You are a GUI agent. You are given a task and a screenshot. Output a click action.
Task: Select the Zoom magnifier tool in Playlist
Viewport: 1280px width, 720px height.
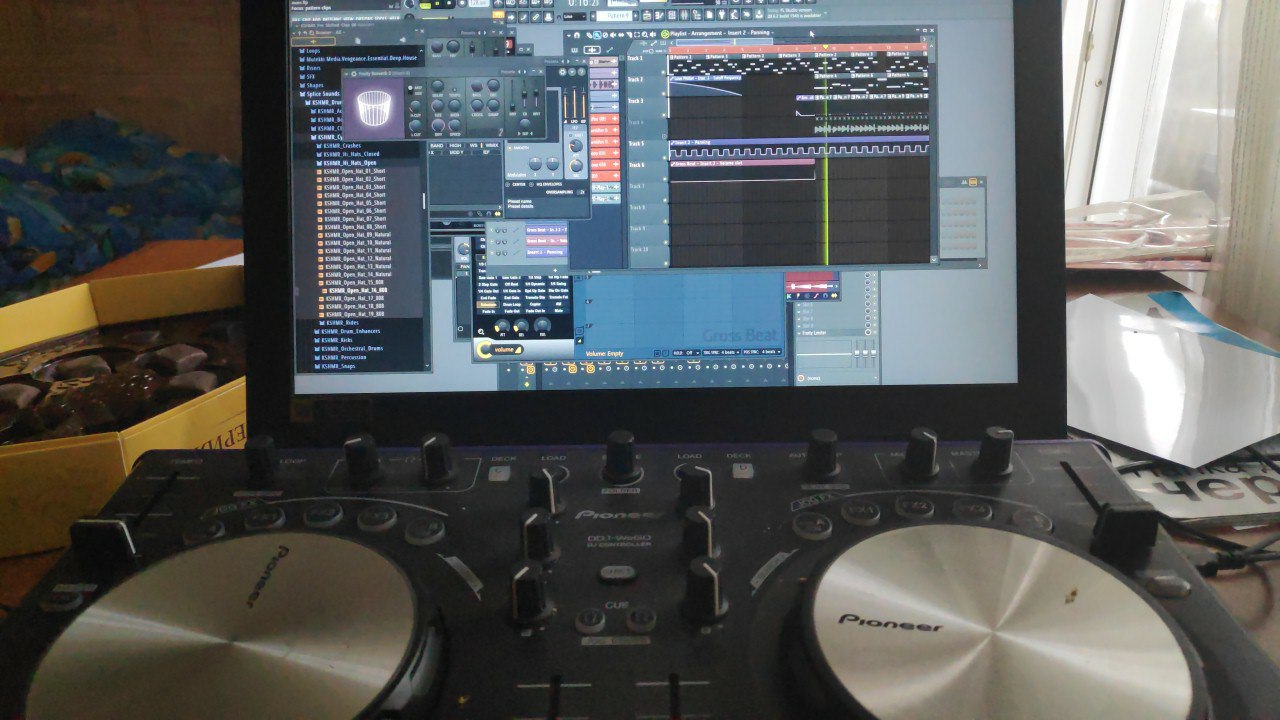pos(645,34)
